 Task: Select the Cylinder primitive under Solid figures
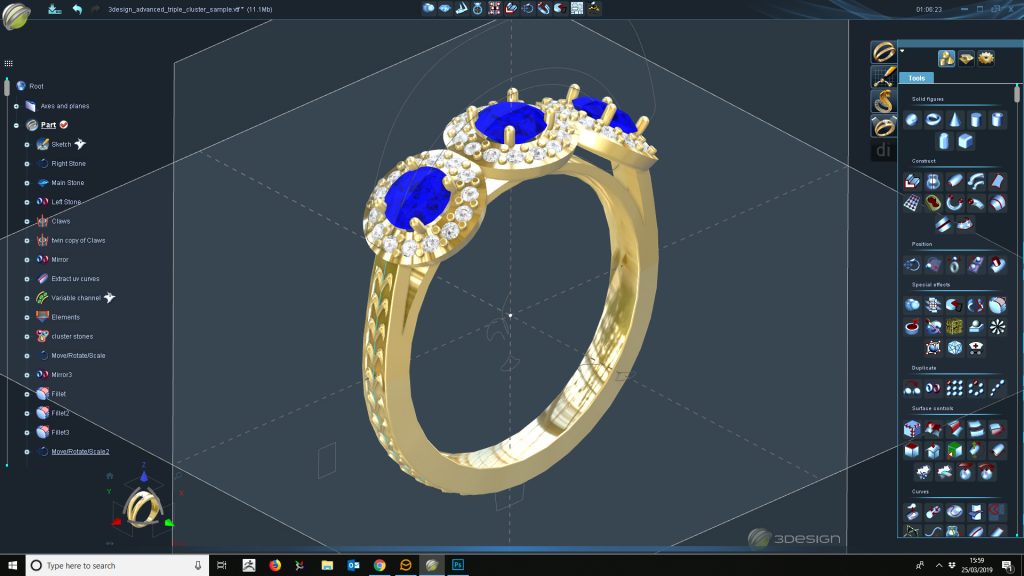click(976, 121)
